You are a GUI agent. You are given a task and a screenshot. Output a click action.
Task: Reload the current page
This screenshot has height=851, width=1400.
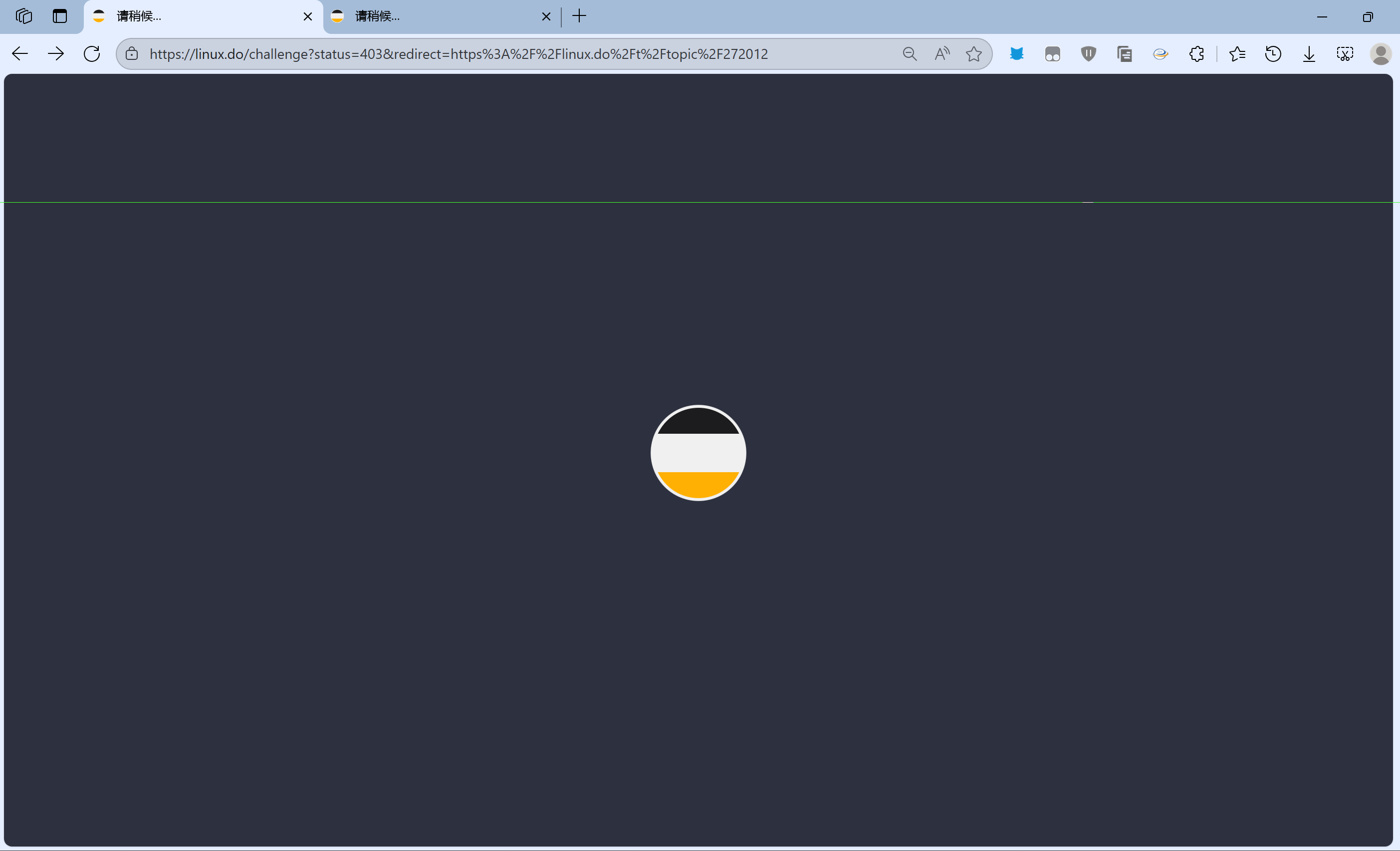coord(91,54)
